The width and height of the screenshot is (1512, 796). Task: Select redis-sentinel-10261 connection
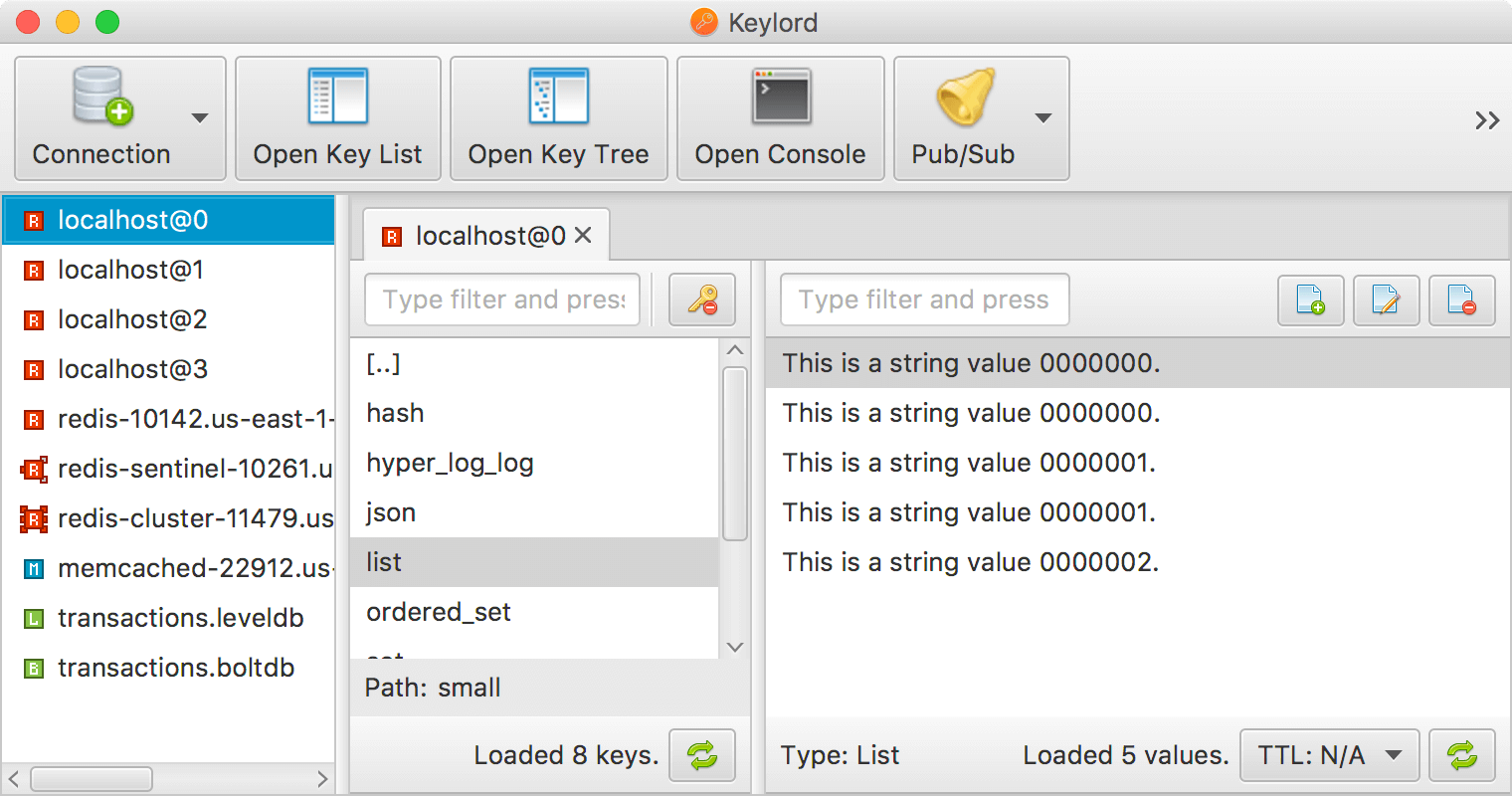pos(168,469)
